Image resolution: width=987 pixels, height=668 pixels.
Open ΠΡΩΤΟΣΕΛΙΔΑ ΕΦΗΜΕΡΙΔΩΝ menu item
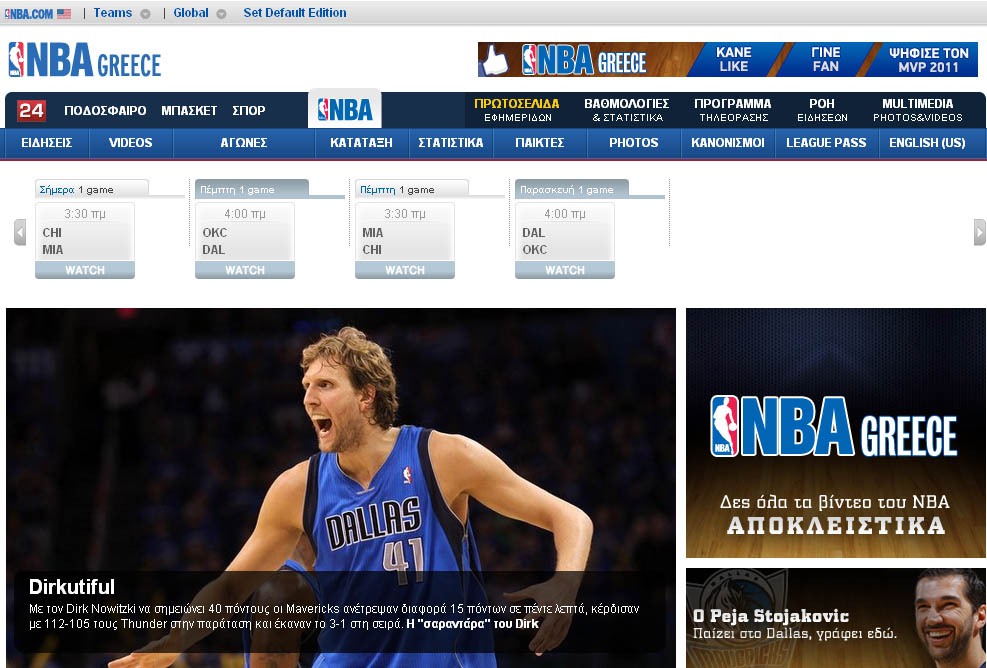click(517, 110)
